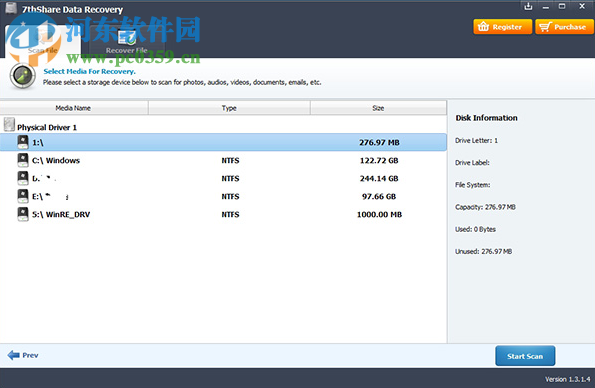Image resolution: width=595 pixels, height=388 pixels.
Task: Click the scan radar icon beside Select Media
Action: tap(23, 76)
